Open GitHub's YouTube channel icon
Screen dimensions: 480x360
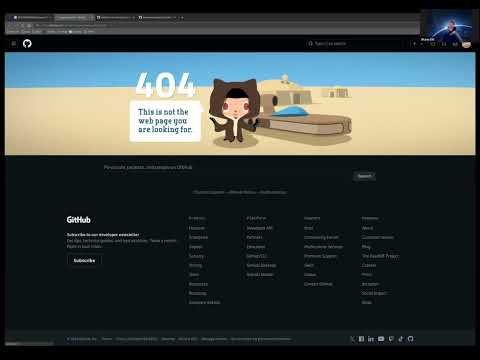tap(381, 339)
